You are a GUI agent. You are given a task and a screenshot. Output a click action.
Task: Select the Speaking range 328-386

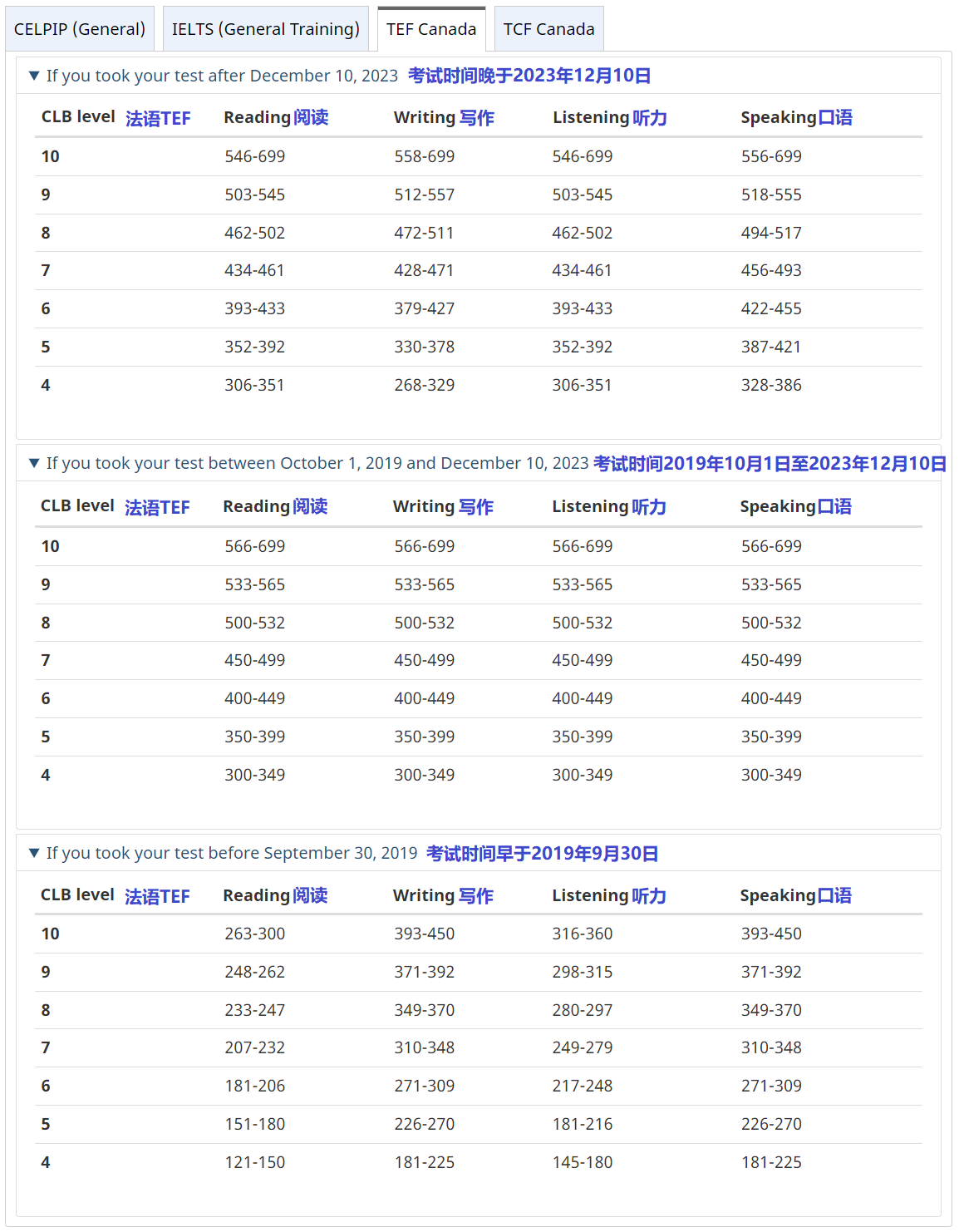pos(771,385)
